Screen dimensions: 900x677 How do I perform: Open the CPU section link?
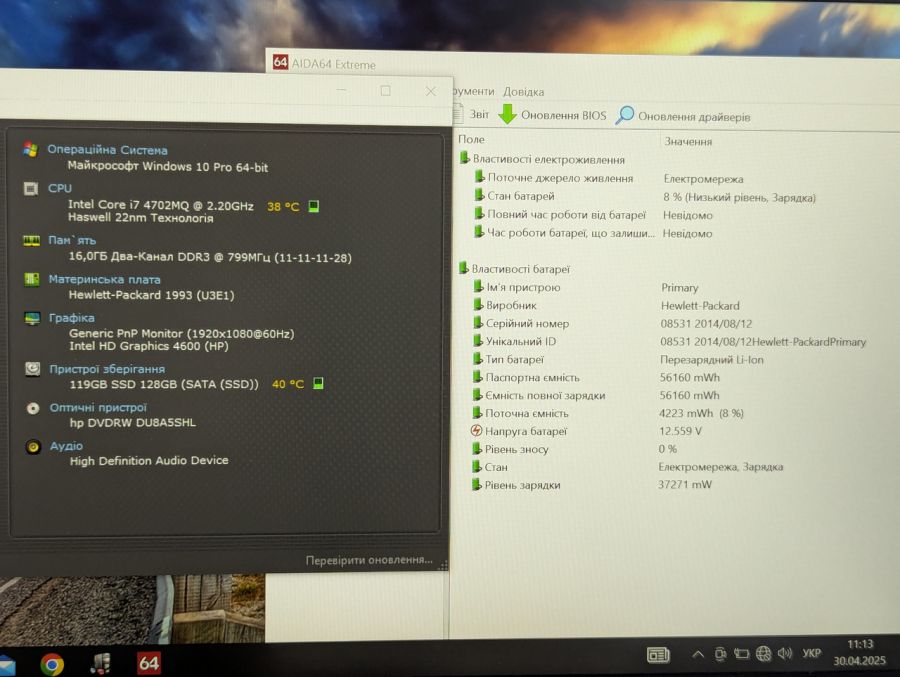(x=60, y=188)
